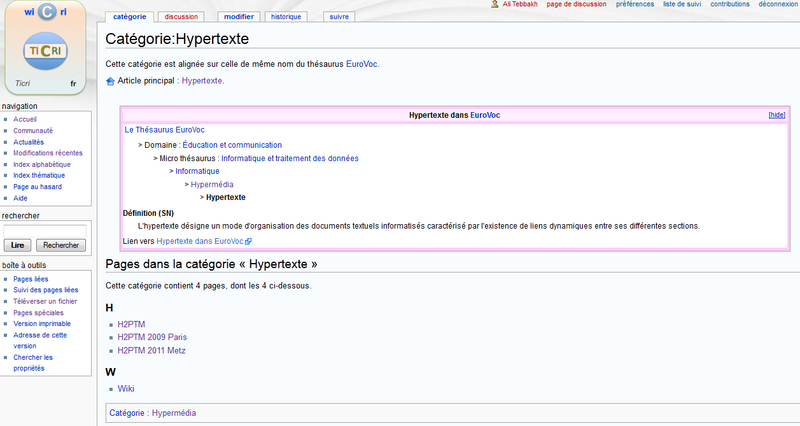Open Version imprimable
The height and width of the screenshot is (426, 800).
[42, 323]
